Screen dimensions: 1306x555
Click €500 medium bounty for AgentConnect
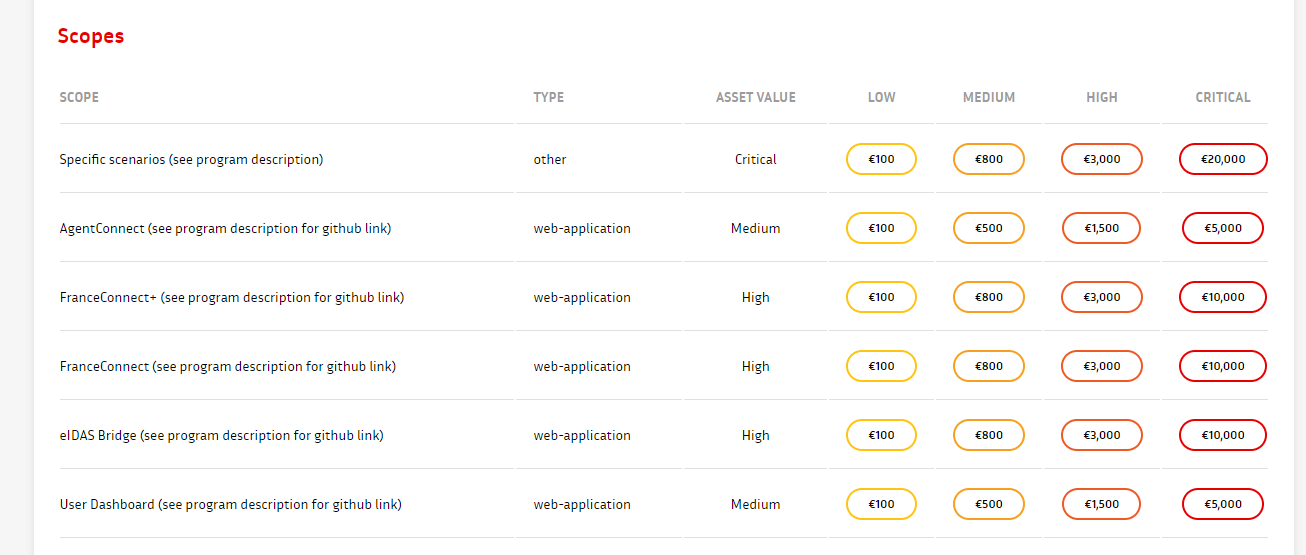(989, 228)
